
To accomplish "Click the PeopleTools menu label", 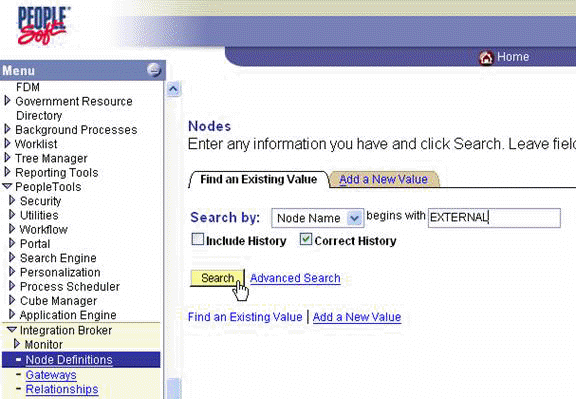I will 48,187.
